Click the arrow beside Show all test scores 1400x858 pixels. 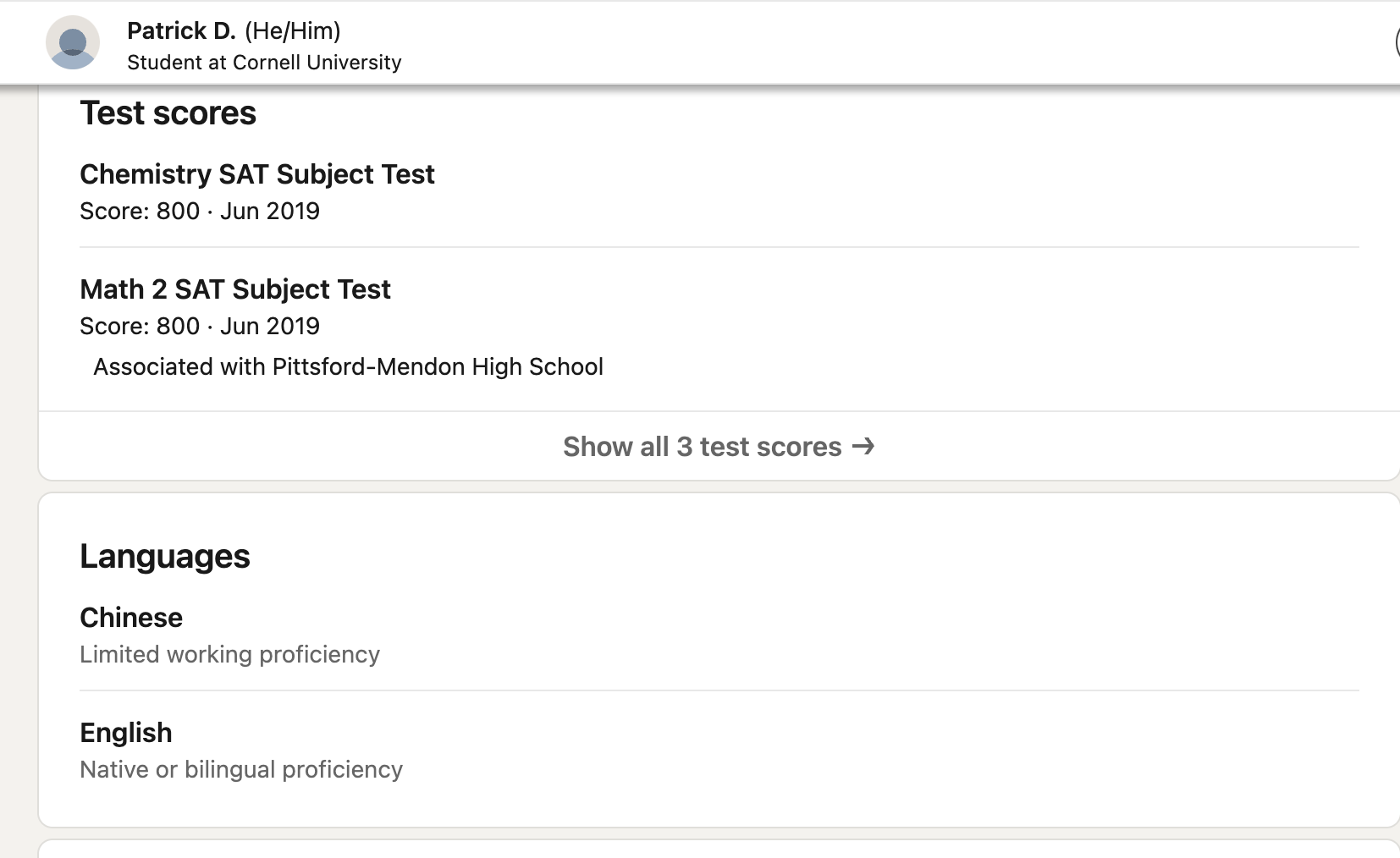(863, 446)
